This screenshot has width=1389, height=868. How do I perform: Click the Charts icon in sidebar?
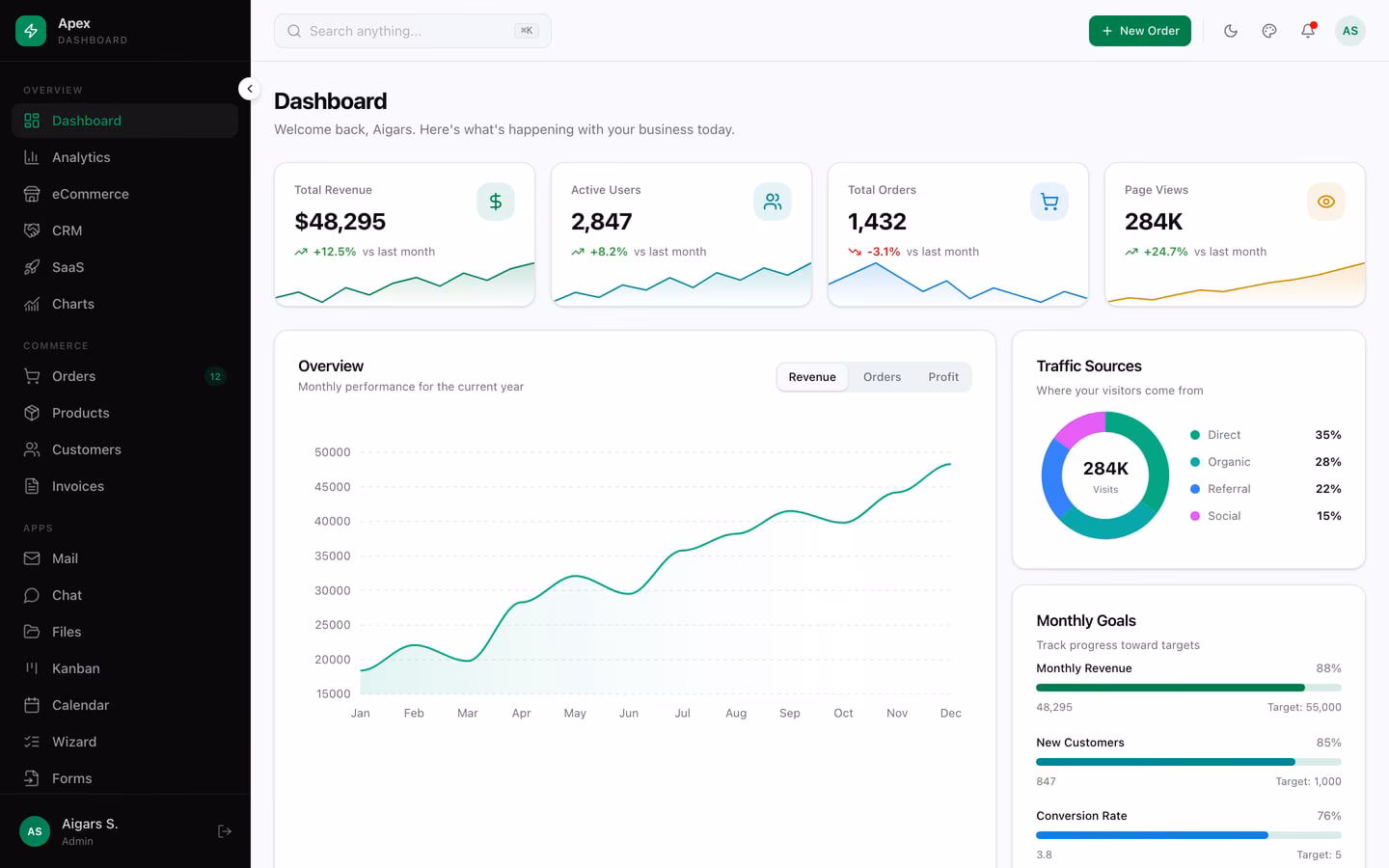pyautogui.click(x=32, y=304)
